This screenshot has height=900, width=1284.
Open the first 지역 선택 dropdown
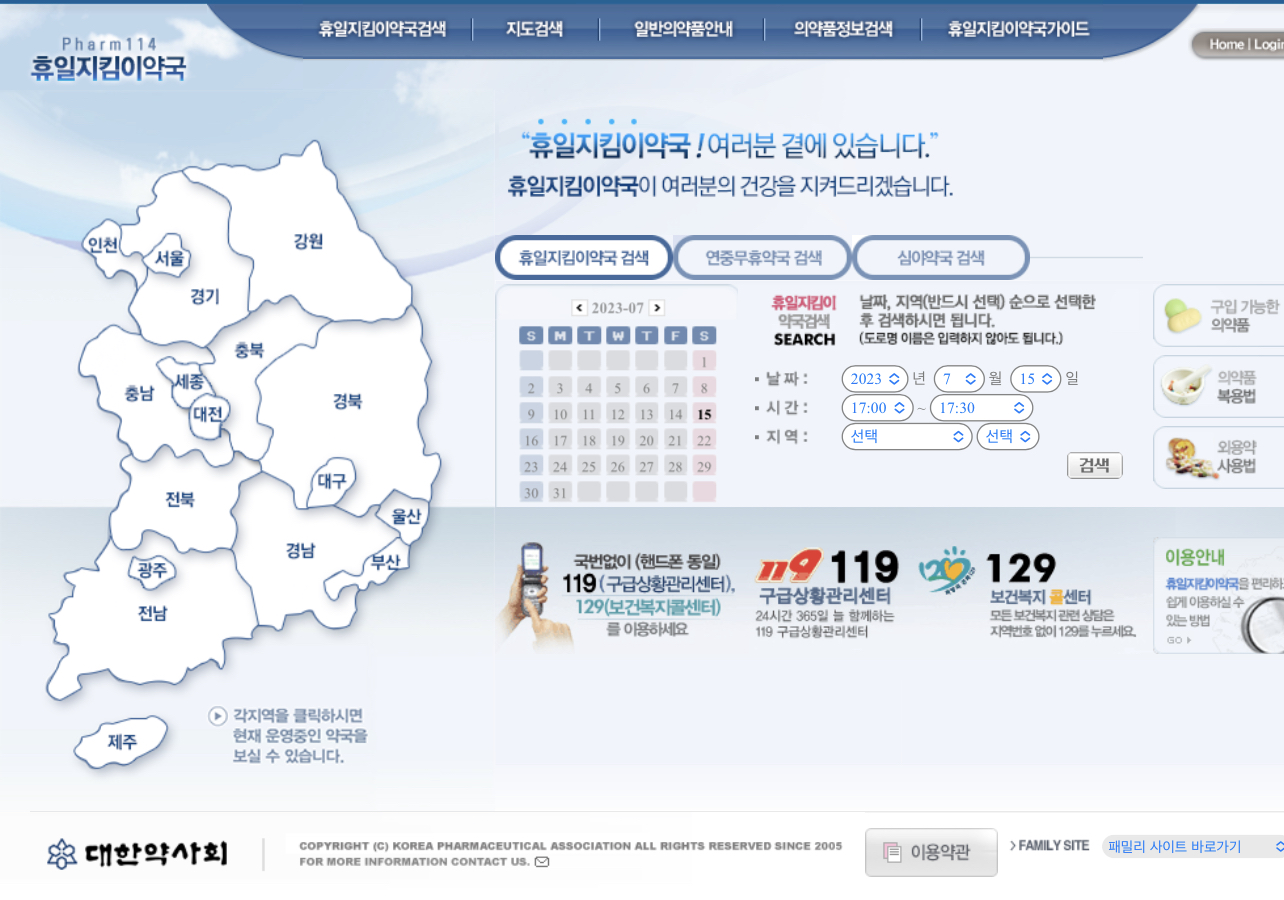coord(907,437)
